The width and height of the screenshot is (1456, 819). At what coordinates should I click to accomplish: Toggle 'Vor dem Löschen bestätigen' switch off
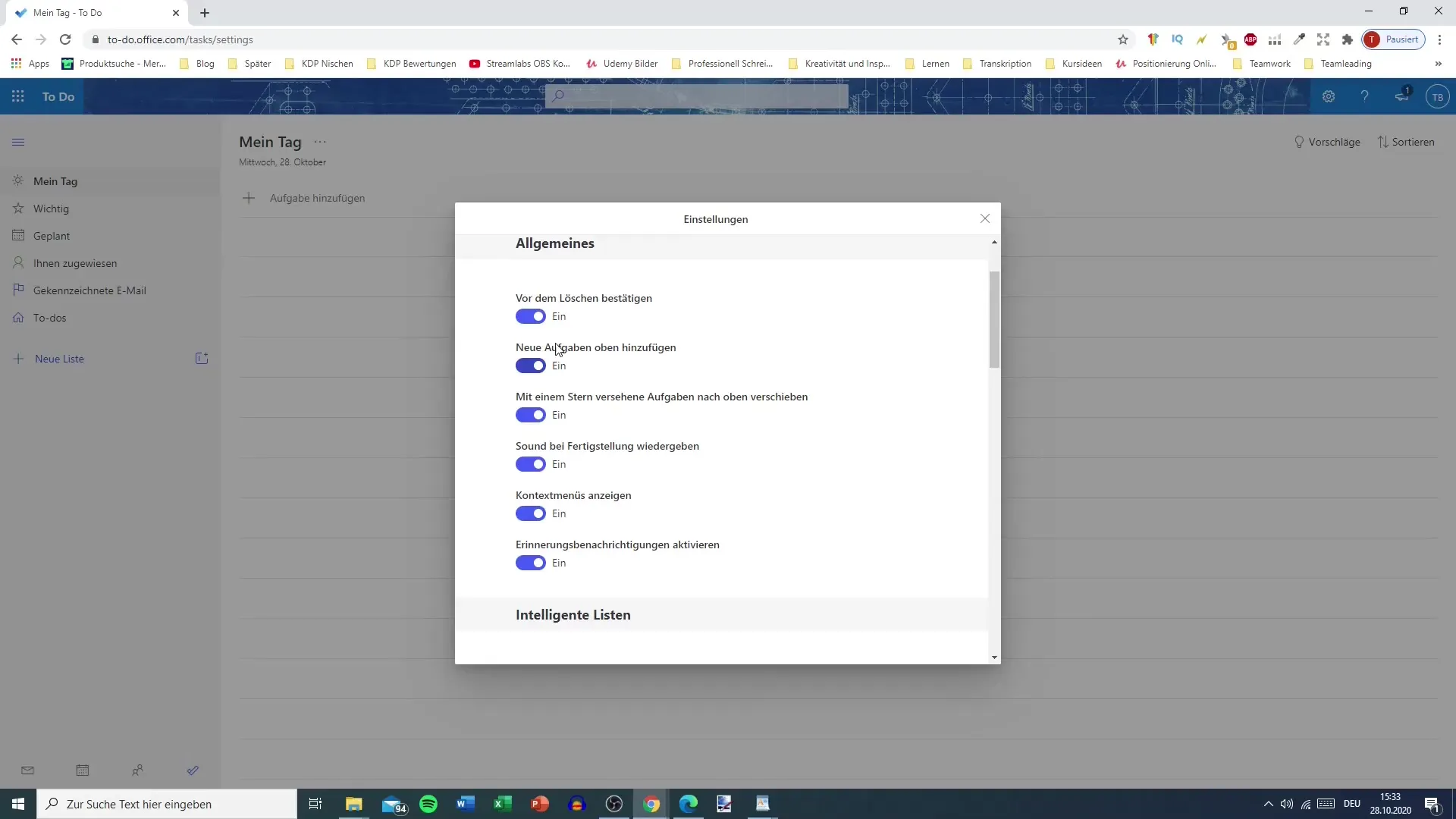pyautogui.click(x=530, y=316)
